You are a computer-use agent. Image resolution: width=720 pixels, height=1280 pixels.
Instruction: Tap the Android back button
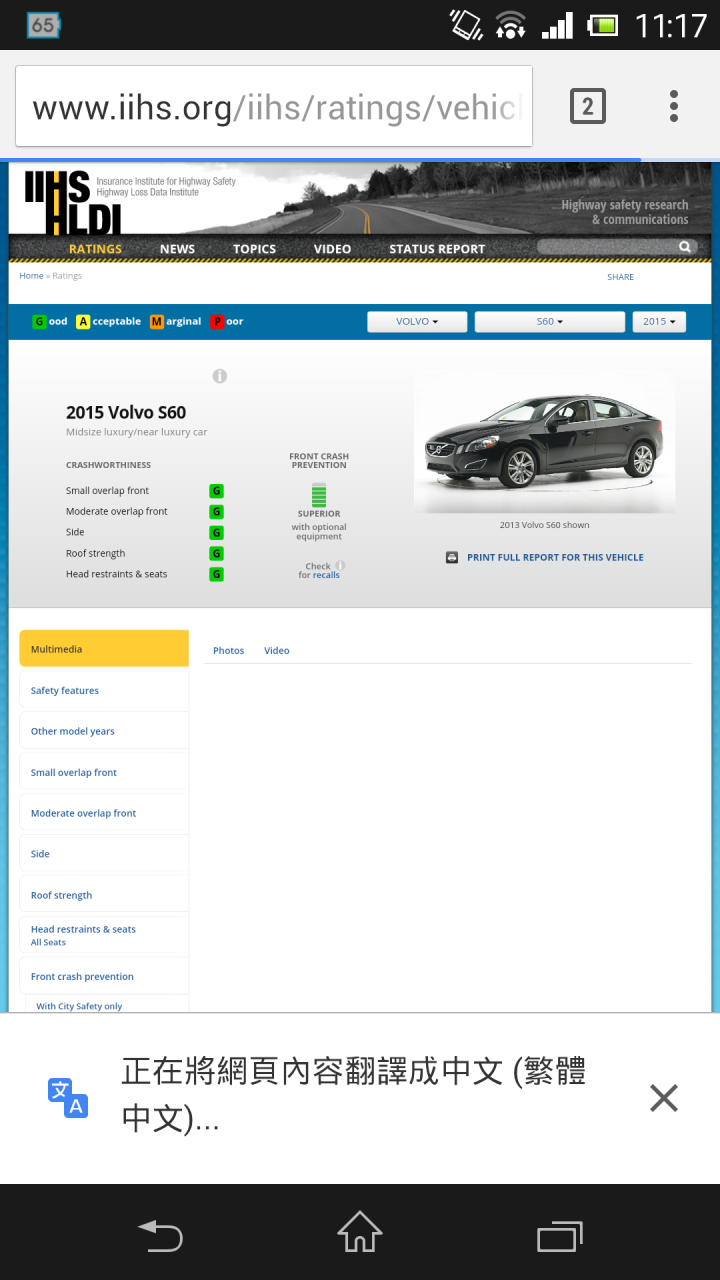click(x=160, y=1236)
